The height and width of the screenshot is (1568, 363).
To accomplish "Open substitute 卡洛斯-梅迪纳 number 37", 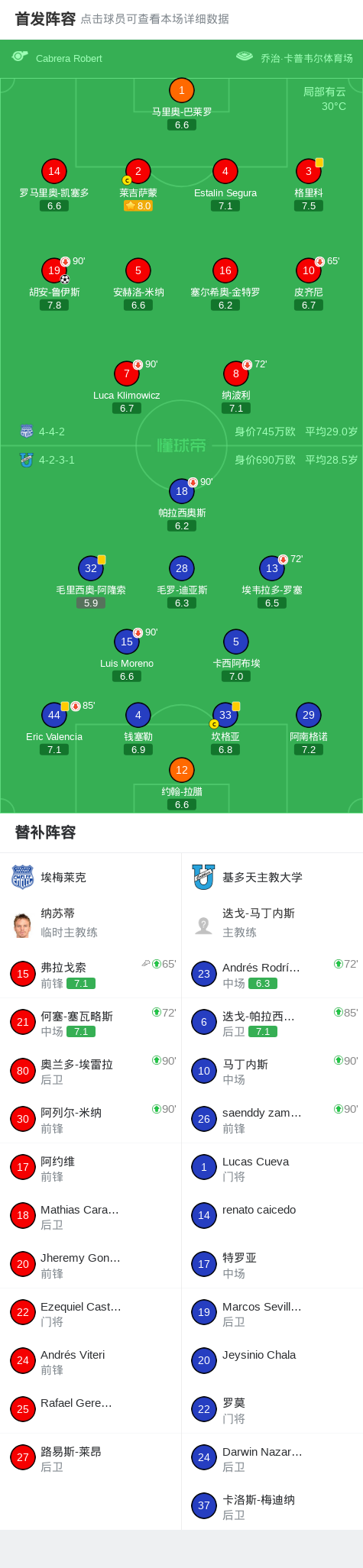I will [x=272, y=1505].
